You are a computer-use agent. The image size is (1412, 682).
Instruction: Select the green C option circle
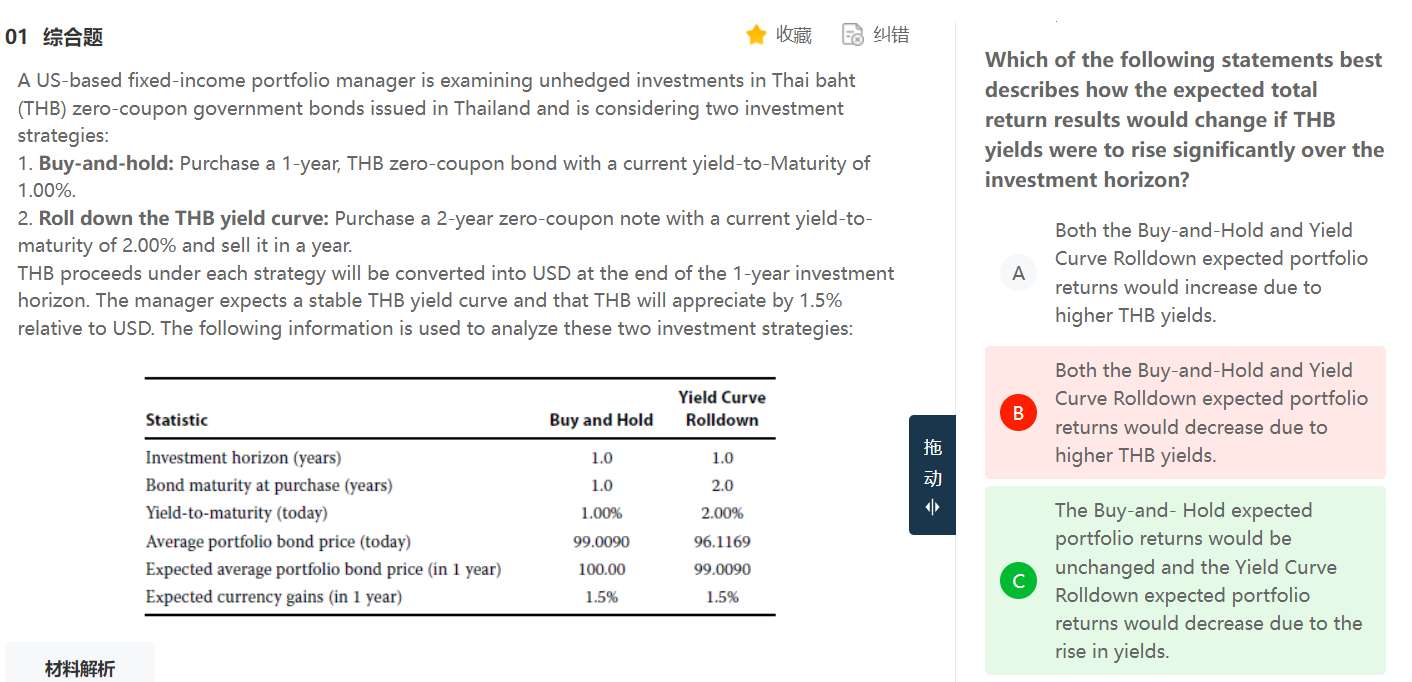[x=1018, y=581]
